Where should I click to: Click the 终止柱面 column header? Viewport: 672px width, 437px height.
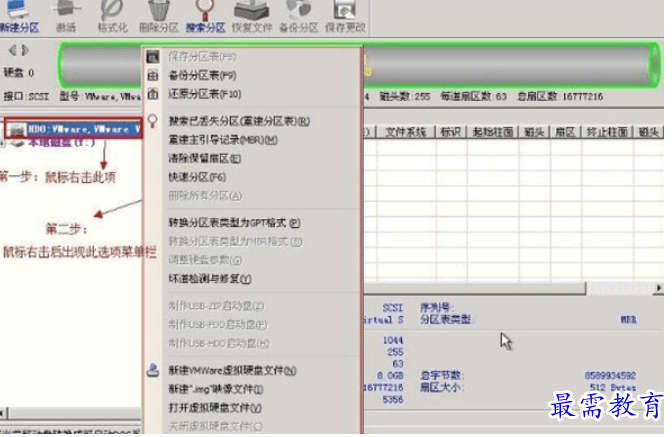(607, 132)
